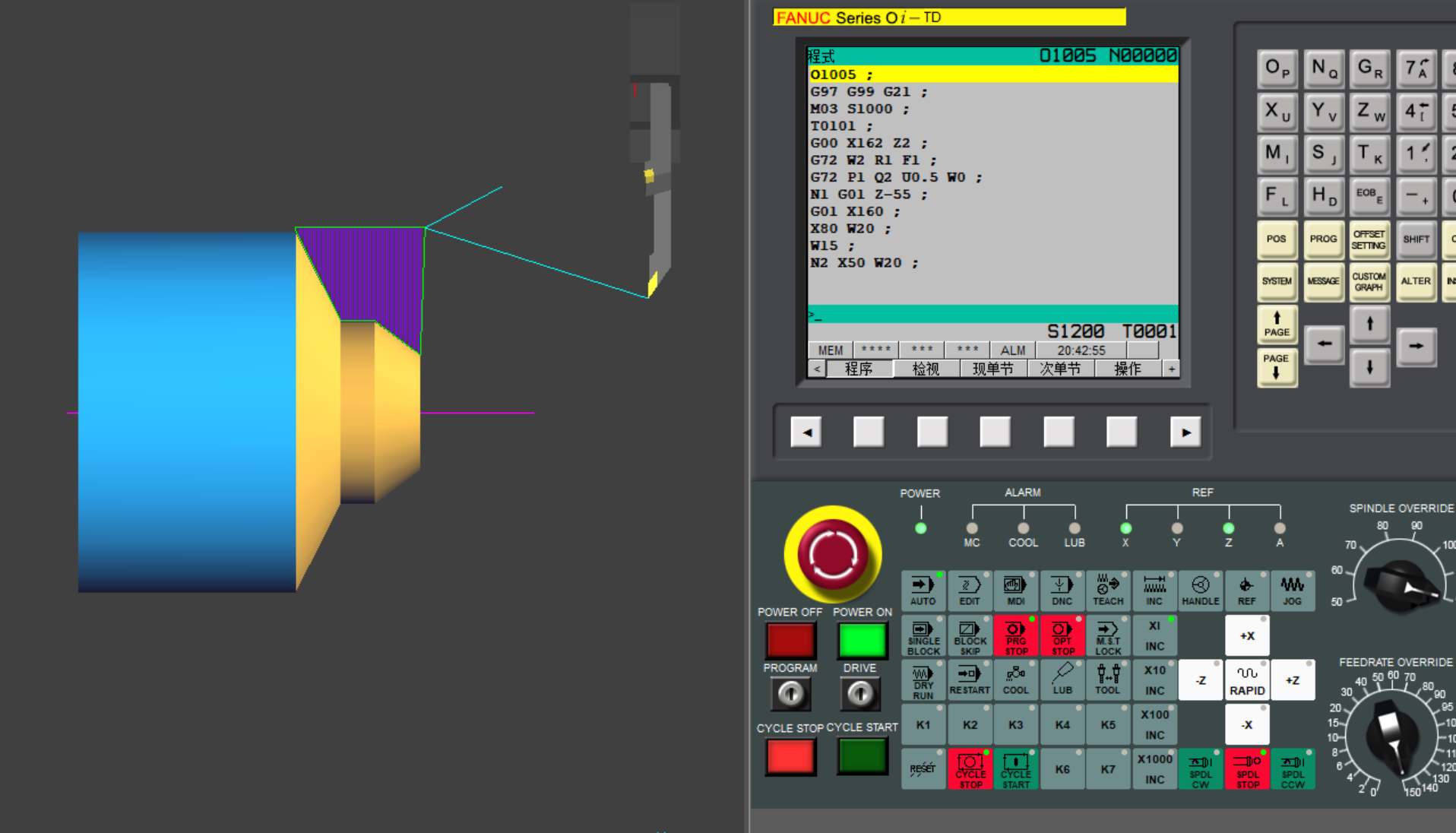Click left arrow soft key under screen
Image resolution: width=1456 pixels, height=833 pixels.
[x=806, y=432]
